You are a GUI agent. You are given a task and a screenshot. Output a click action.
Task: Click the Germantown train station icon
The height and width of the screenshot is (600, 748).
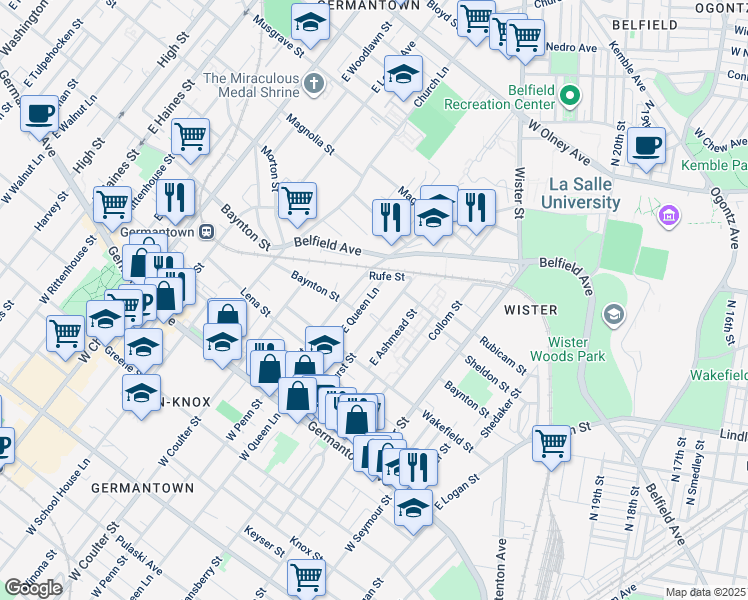click(207, 232)
